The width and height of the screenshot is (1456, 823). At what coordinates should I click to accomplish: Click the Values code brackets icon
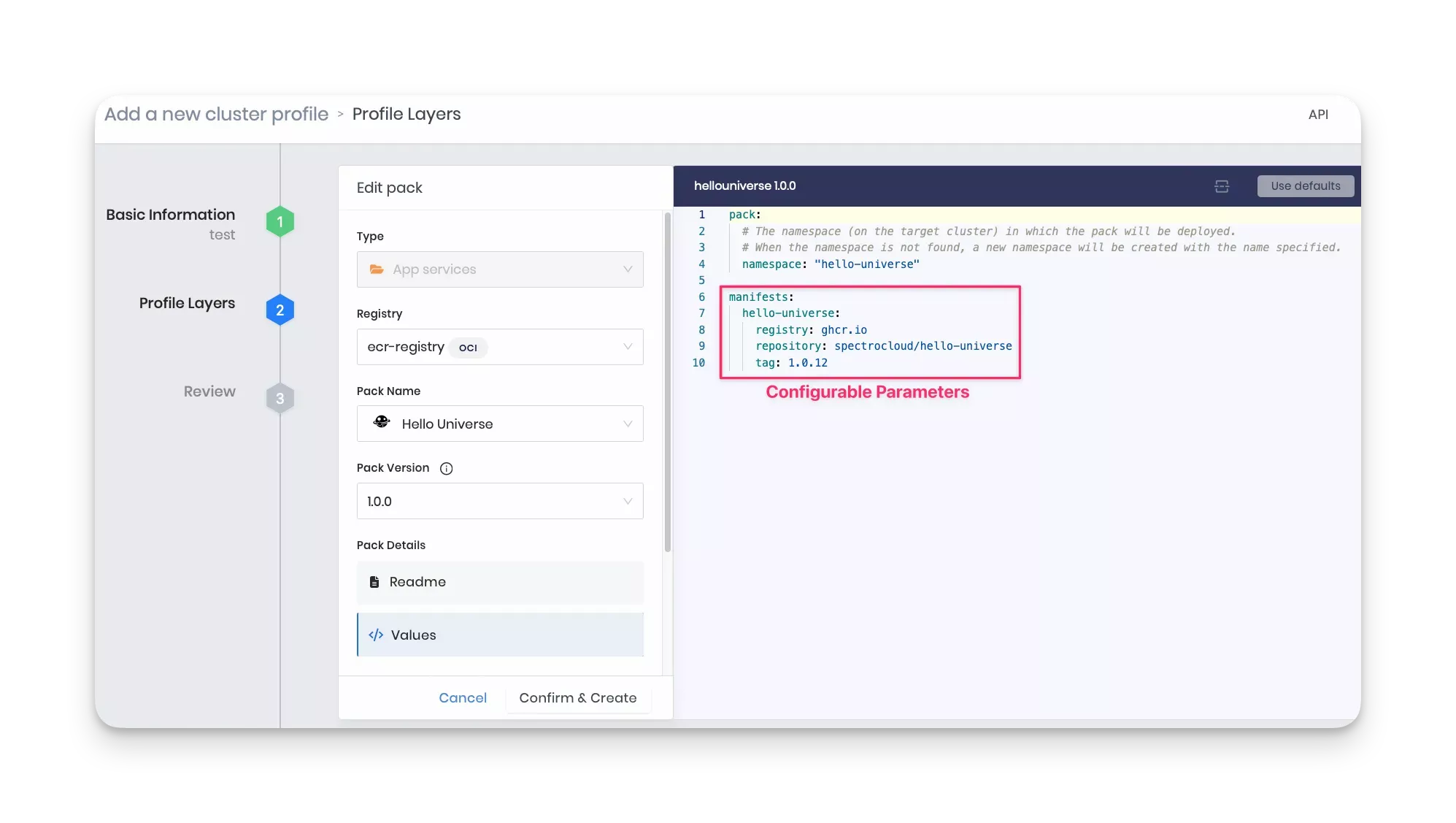[376, 635]
